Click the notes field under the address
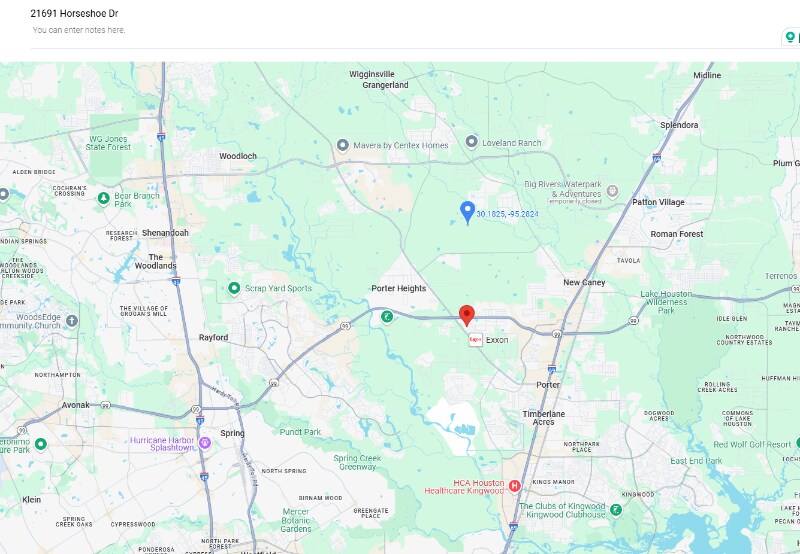800x554 pixels. coord(79,30)
